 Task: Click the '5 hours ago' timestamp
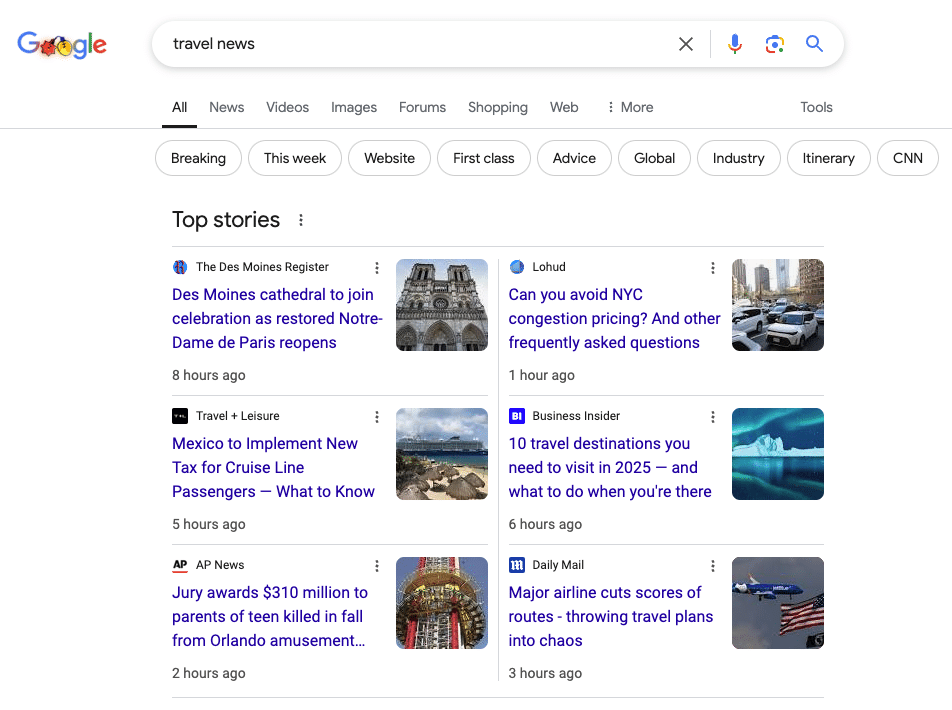[x=209, y=524]
